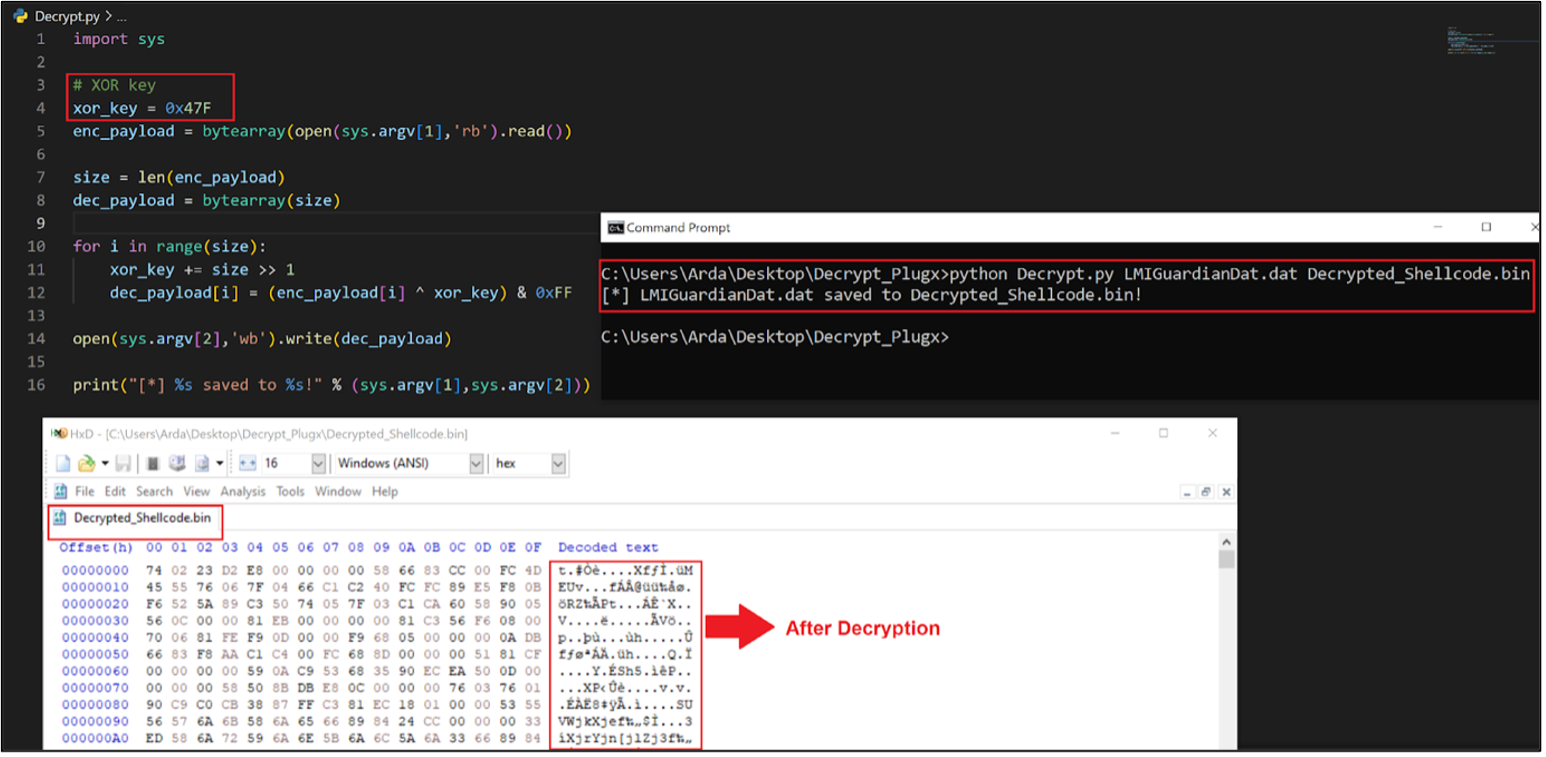The height and width of the screenshot is (757, 1546).
Task: Click the Open disk drive icon
Action: tap(178, 464)
